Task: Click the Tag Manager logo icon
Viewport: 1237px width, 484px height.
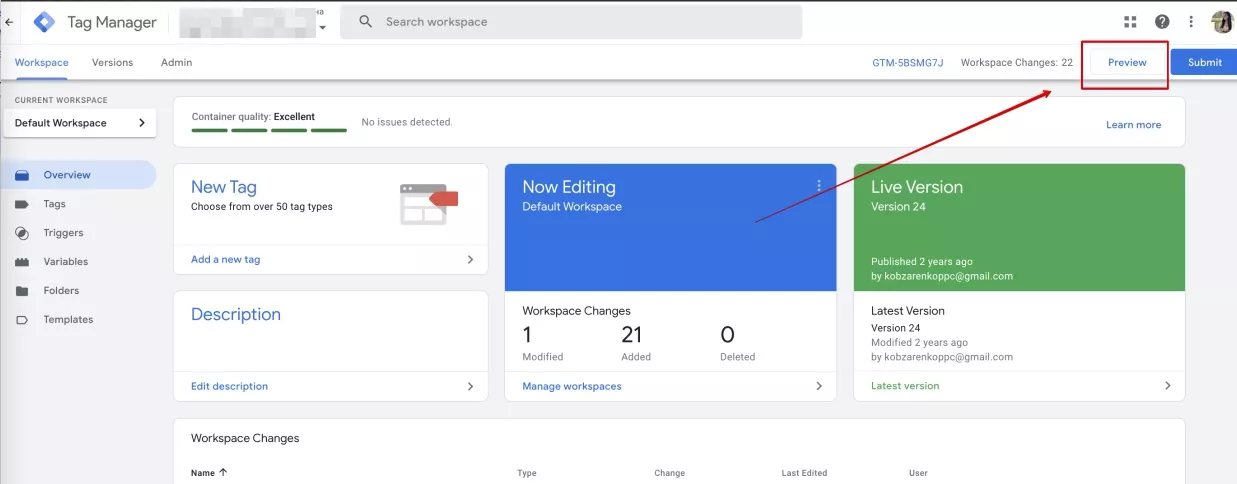Action: [44, 22]
